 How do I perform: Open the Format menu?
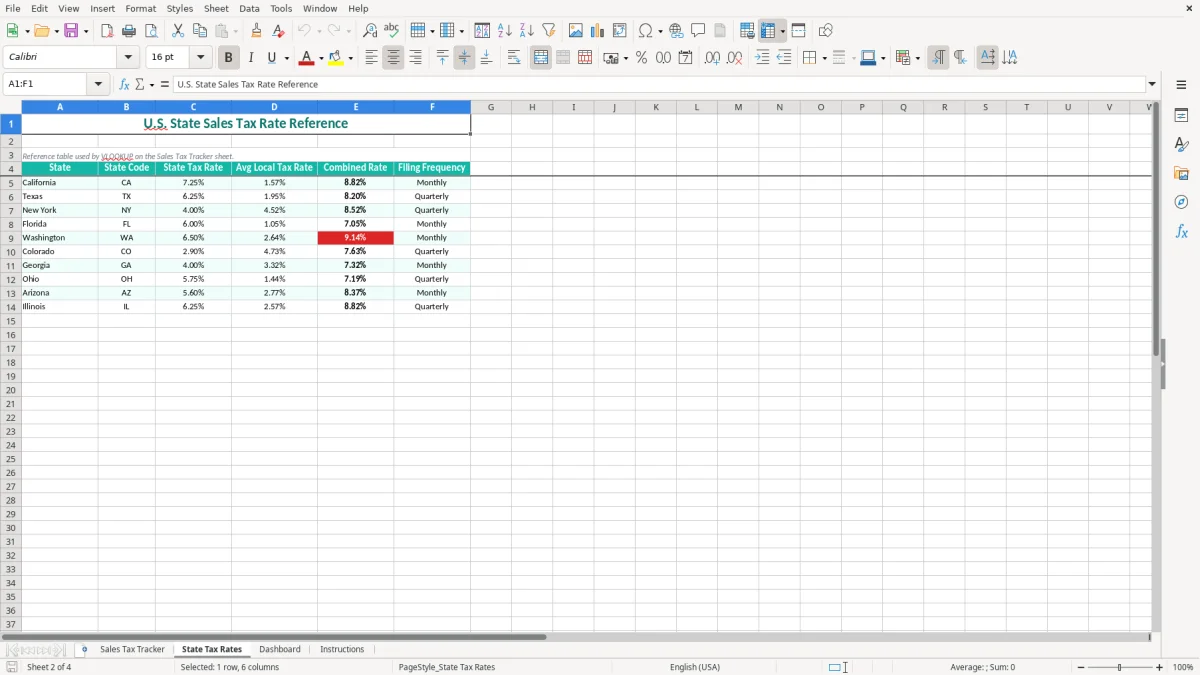pyautogui.click(x=141, y=8)
